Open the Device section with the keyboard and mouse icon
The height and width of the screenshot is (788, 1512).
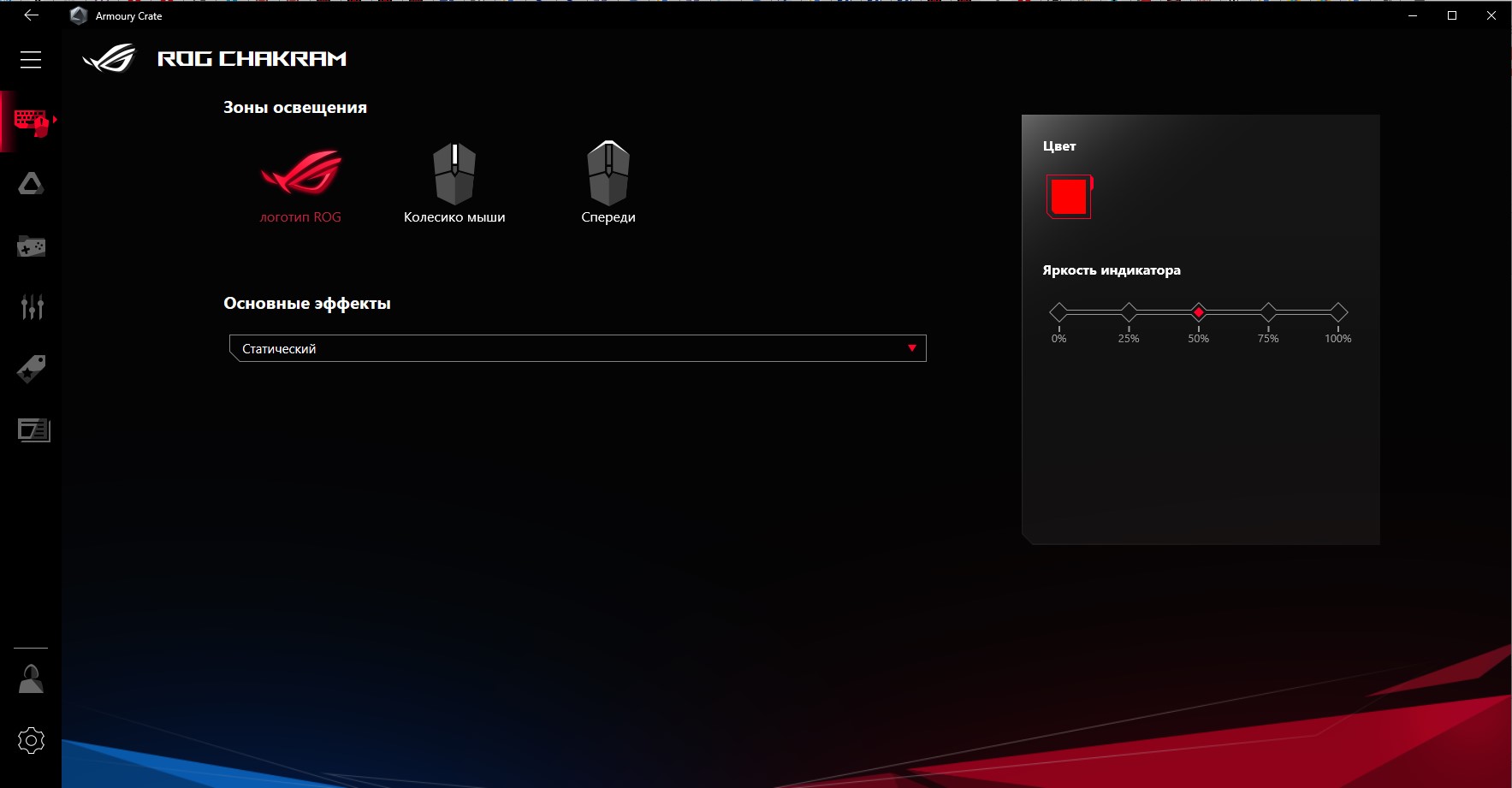[31, 121]
